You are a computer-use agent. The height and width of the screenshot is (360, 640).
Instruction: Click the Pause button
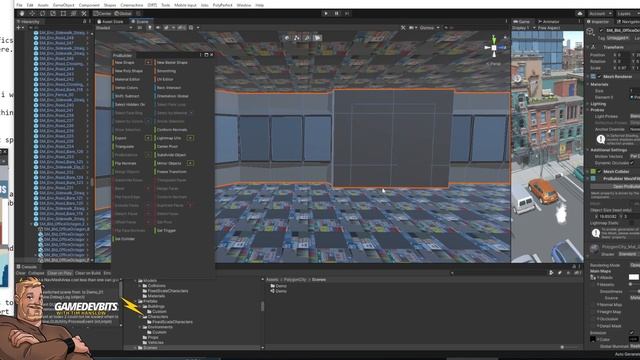point(336,13)
